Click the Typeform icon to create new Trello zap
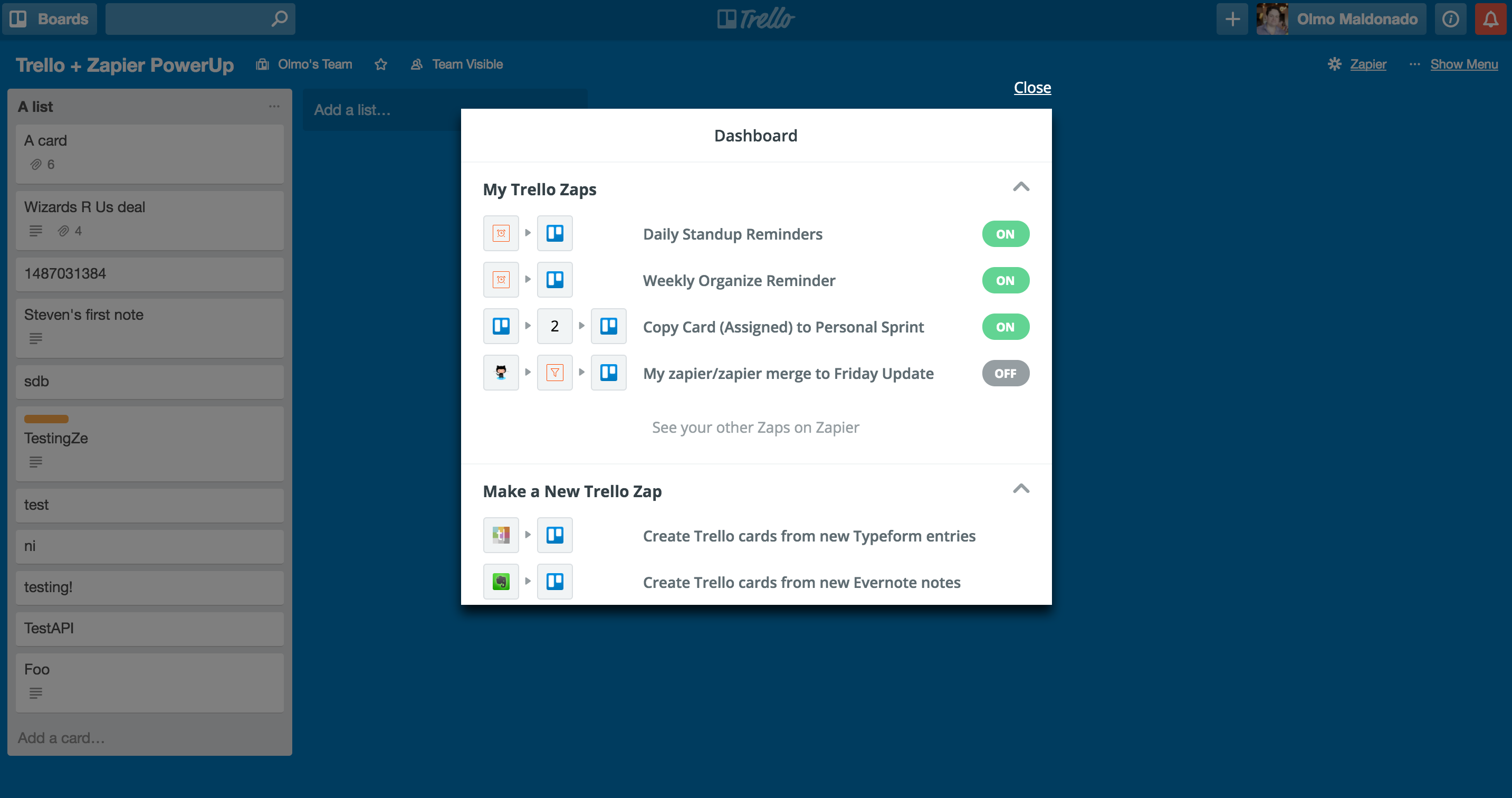Image resolution: width=1512 pixels, height=798 pixels. pos(501,534)
